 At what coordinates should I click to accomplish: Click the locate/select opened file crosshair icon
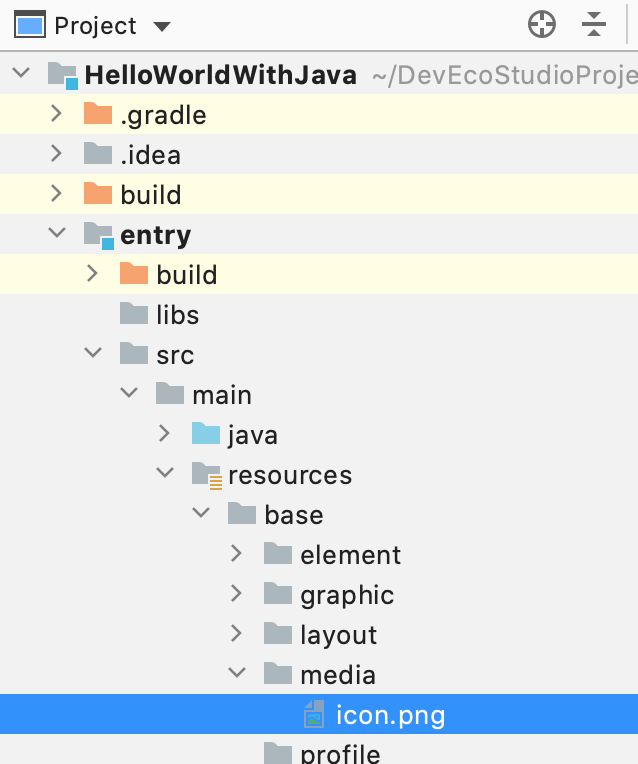pos(541,24)
